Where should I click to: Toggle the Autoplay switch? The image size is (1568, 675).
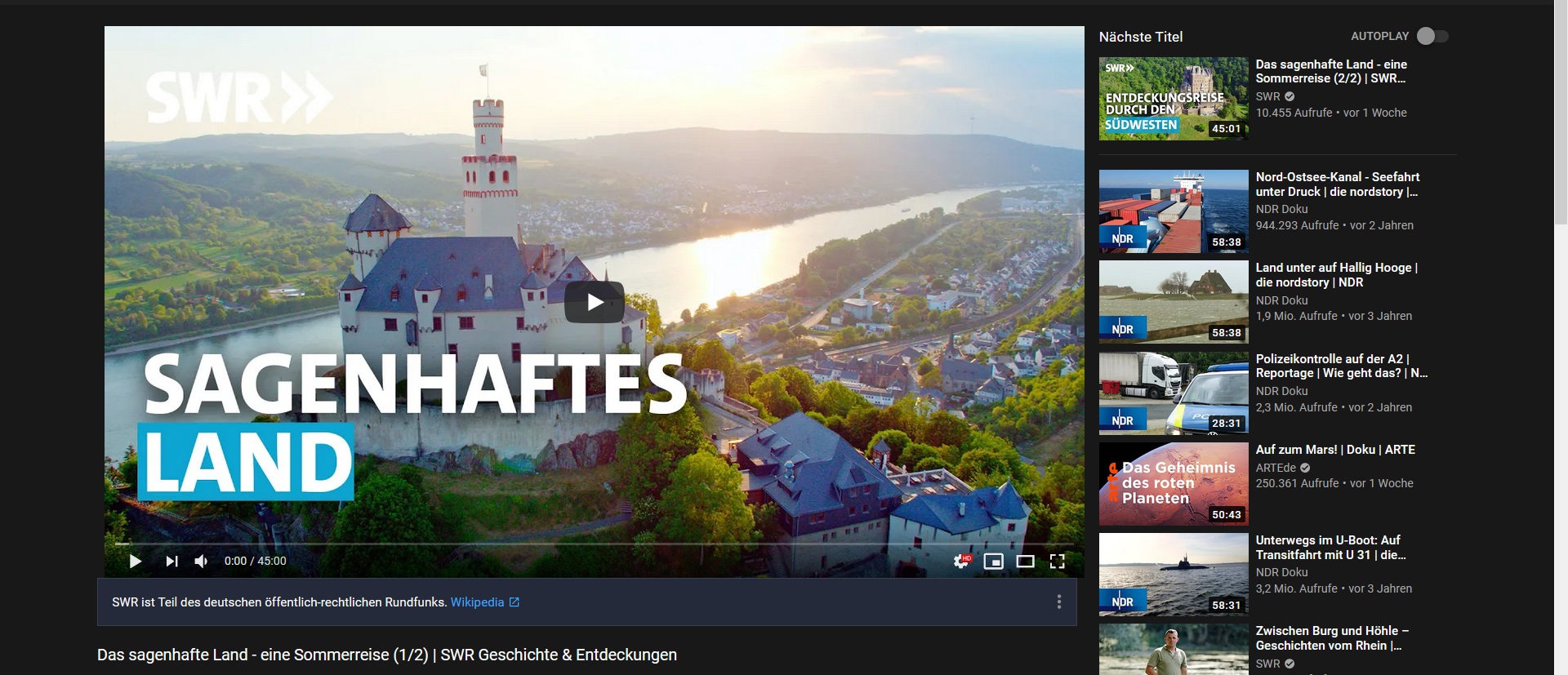pos(1432,36)
